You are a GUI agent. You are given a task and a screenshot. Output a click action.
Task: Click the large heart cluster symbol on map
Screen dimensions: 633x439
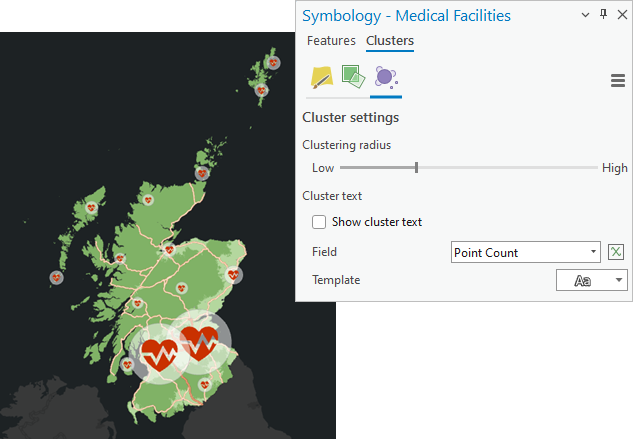coord(198,346)
